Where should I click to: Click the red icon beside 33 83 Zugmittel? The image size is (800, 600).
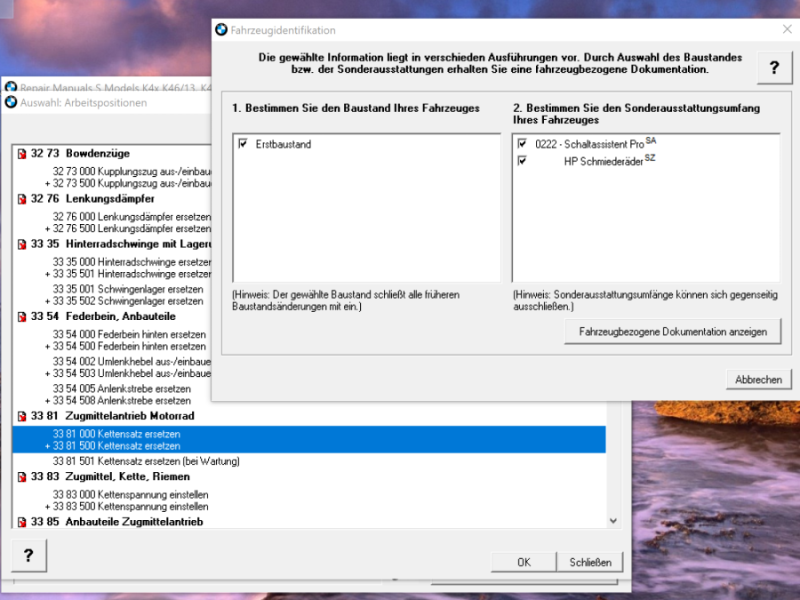[22, 477]
